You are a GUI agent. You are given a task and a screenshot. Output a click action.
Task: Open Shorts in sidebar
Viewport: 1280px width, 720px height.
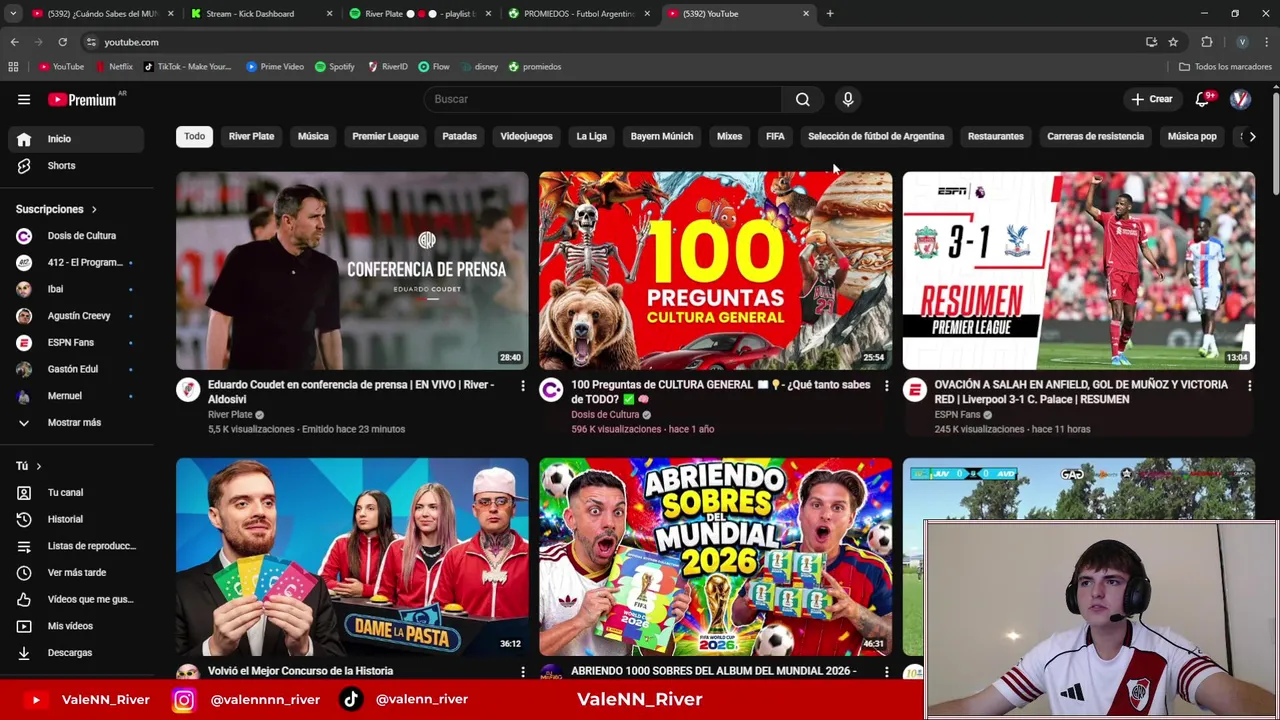coord(76,165)
